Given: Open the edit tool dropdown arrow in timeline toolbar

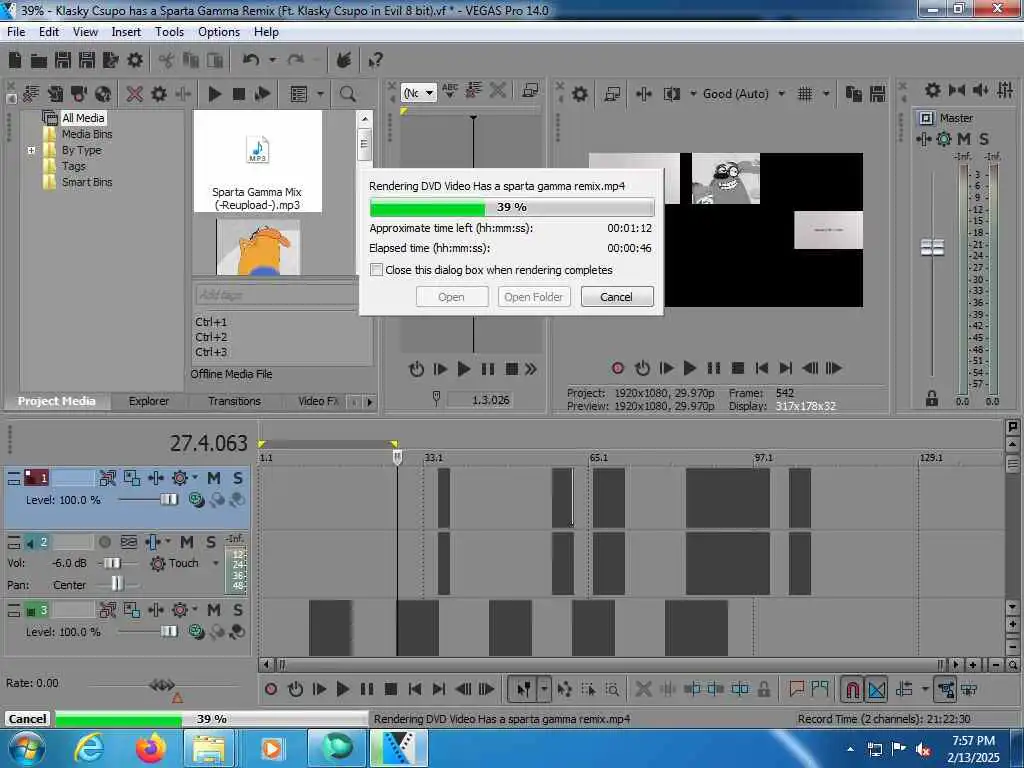Looking at the screenshot, I should (544, 689).
